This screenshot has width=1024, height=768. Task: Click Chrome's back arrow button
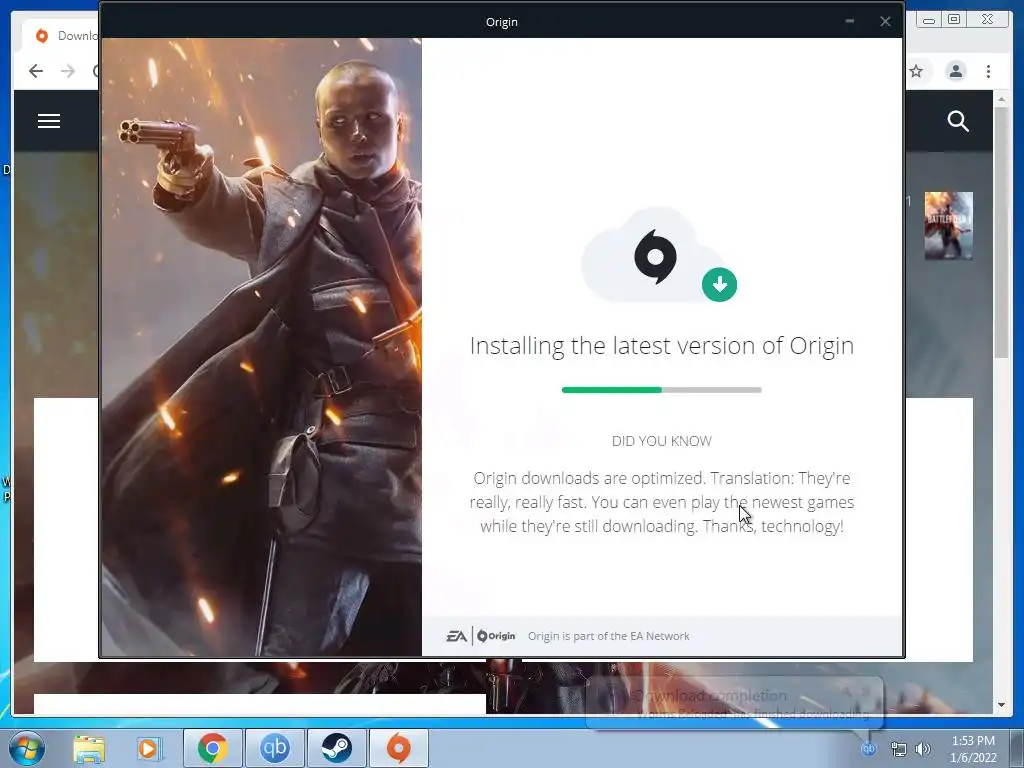click(36, 71)
